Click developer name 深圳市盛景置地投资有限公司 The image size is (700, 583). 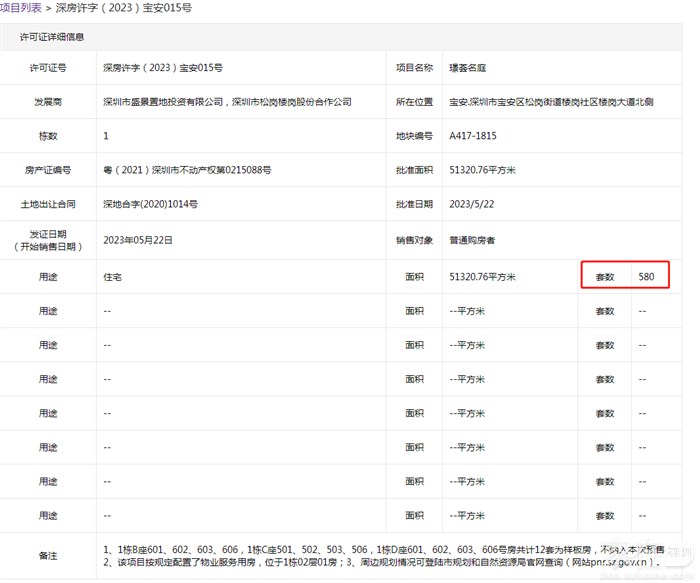tap(165, 102)
